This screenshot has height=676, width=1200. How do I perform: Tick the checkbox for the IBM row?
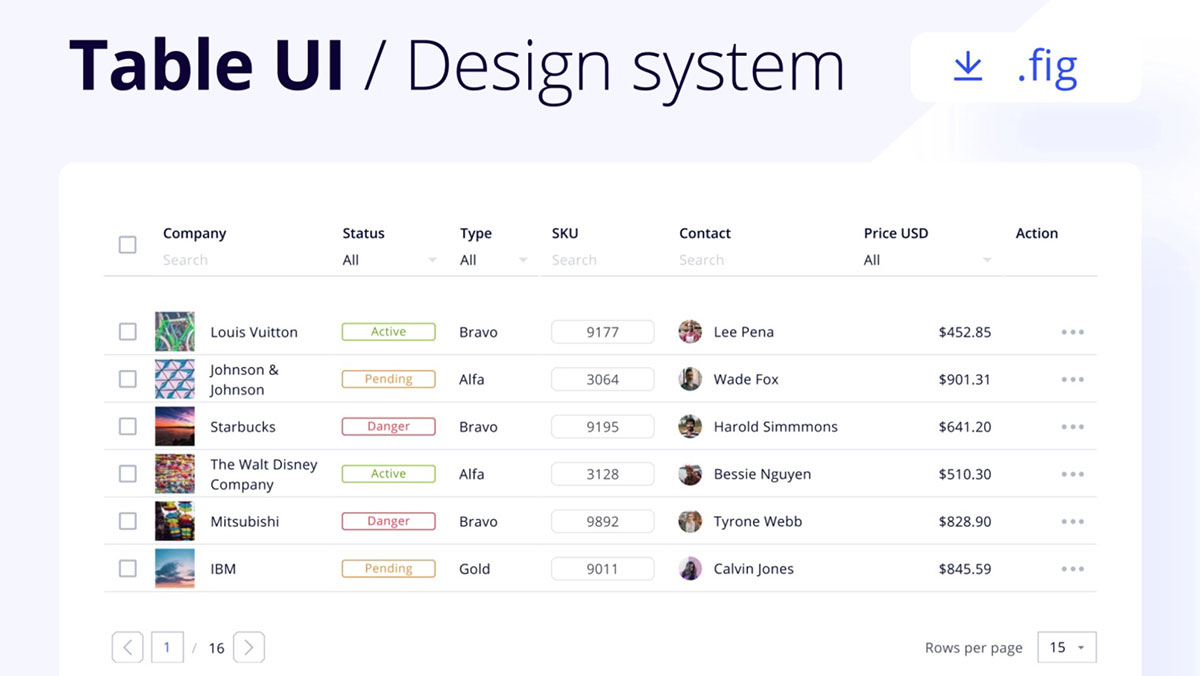pos(127,568)
